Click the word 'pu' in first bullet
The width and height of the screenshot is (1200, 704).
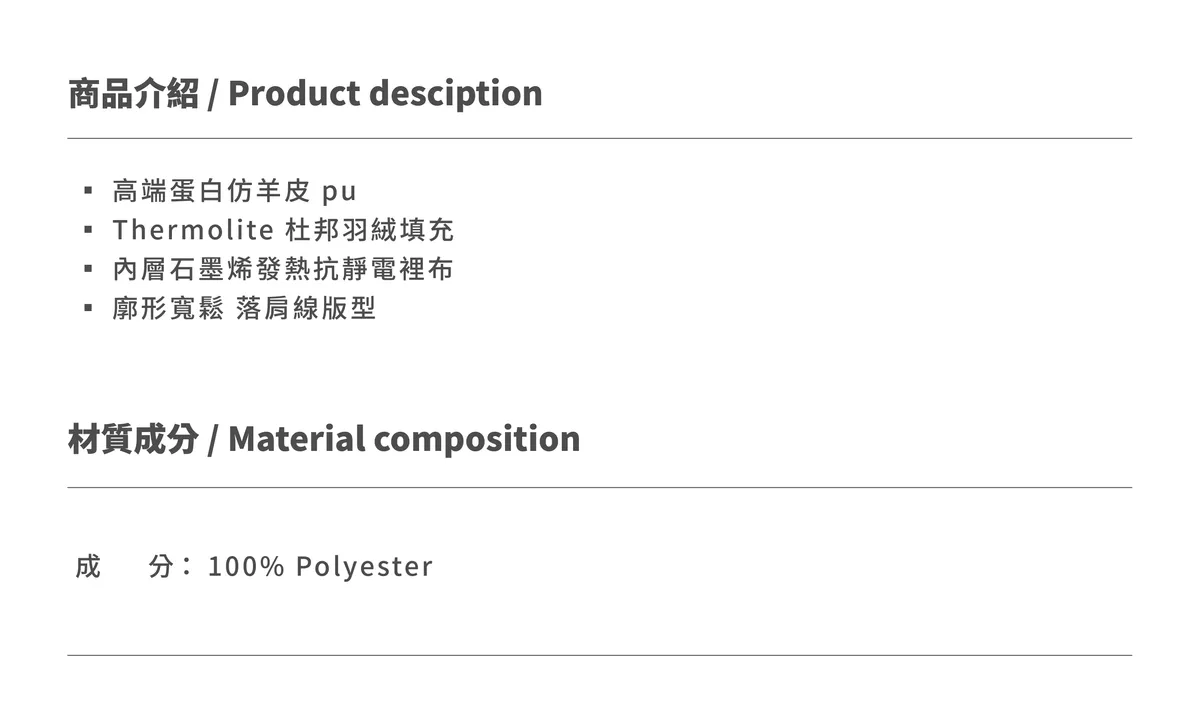coord(339,191)
